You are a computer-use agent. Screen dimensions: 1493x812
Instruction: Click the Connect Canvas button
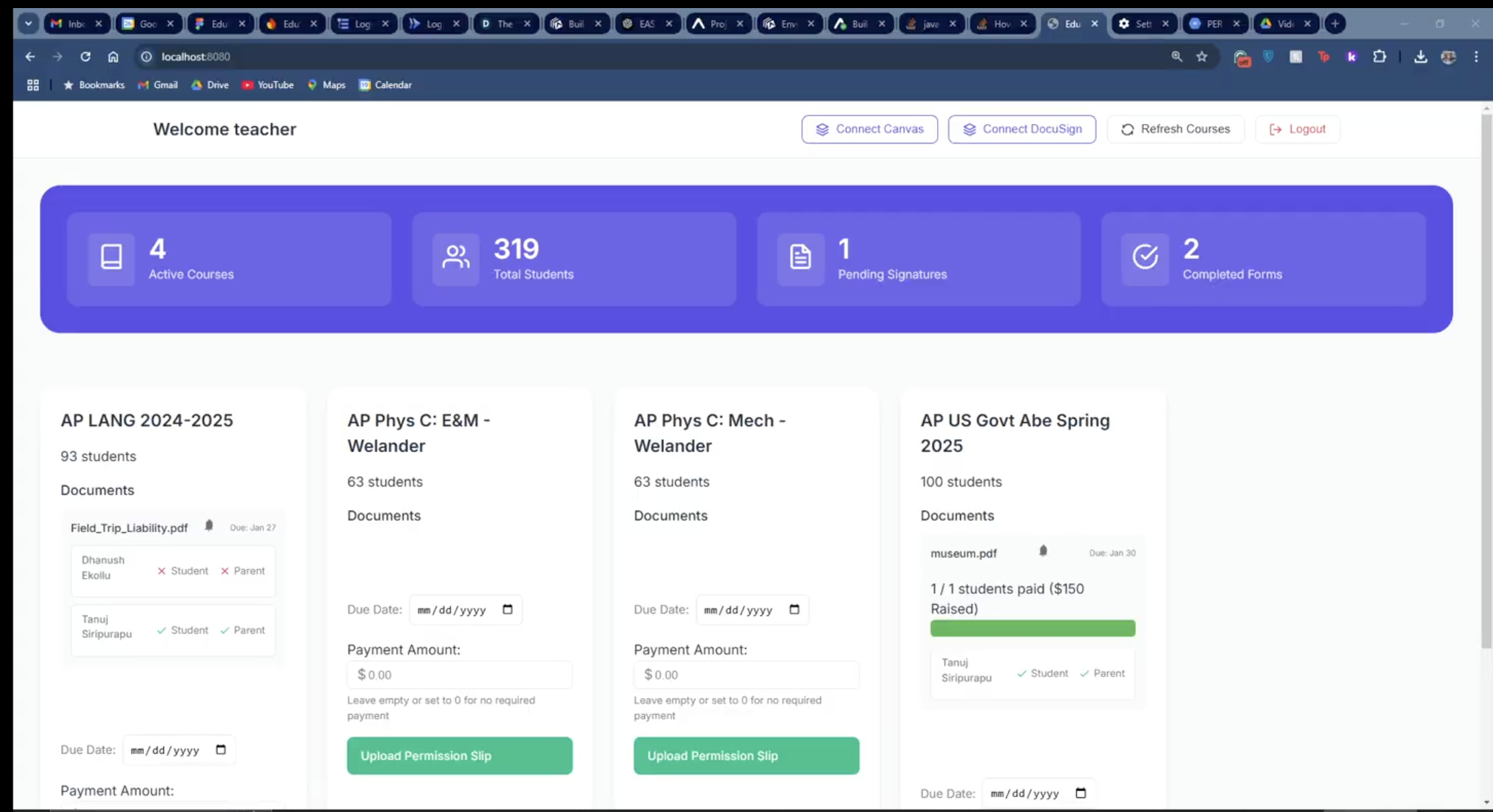pyautogui.click(x=869, y=129)
